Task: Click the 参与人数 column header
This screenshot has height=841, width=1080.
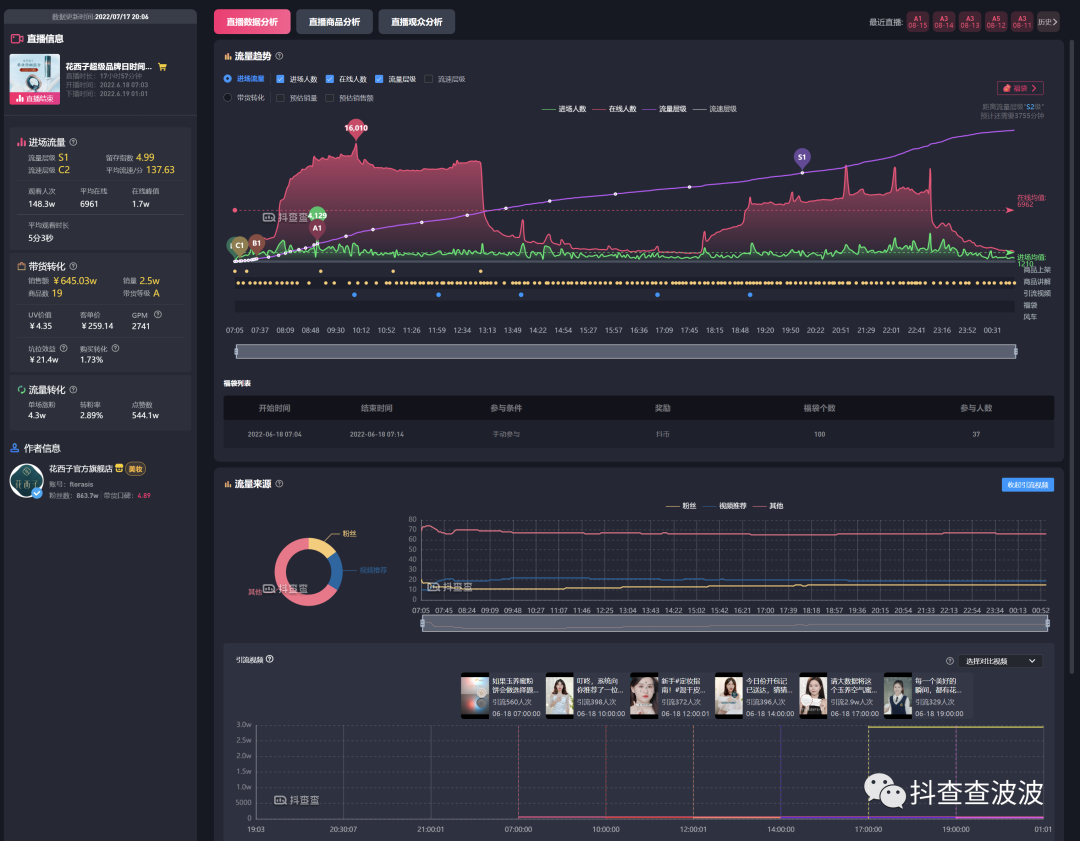Action: point(976,408)
